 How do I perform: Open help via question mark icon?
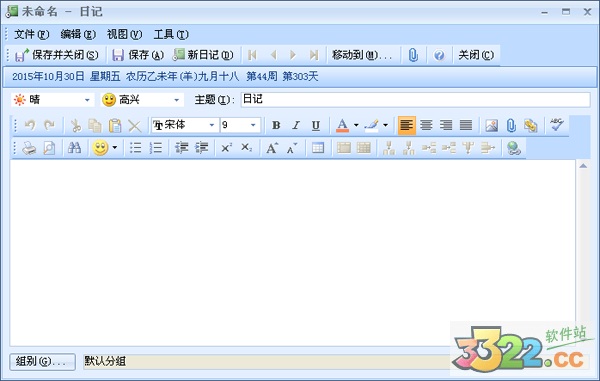point(439,55)
